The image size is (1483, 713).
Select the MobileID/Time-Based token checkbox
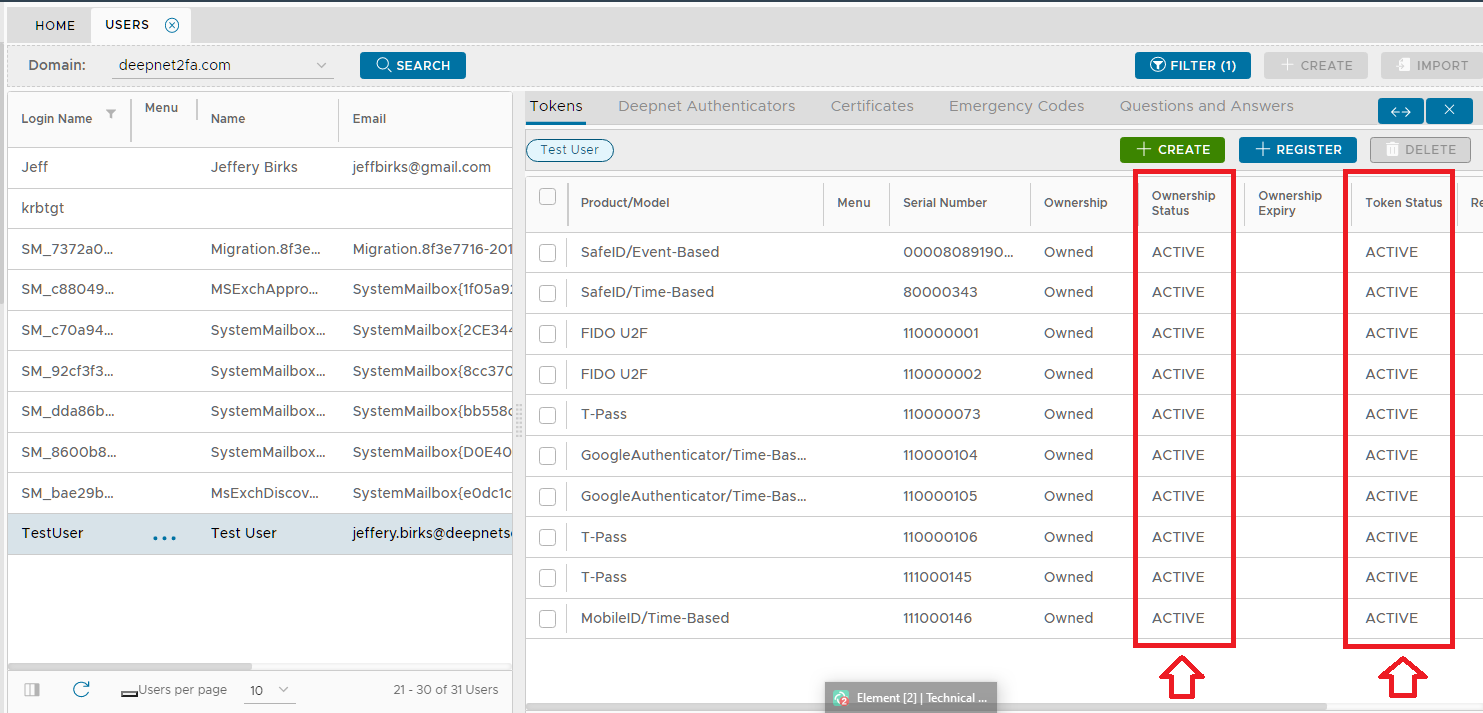coord(547,619)
